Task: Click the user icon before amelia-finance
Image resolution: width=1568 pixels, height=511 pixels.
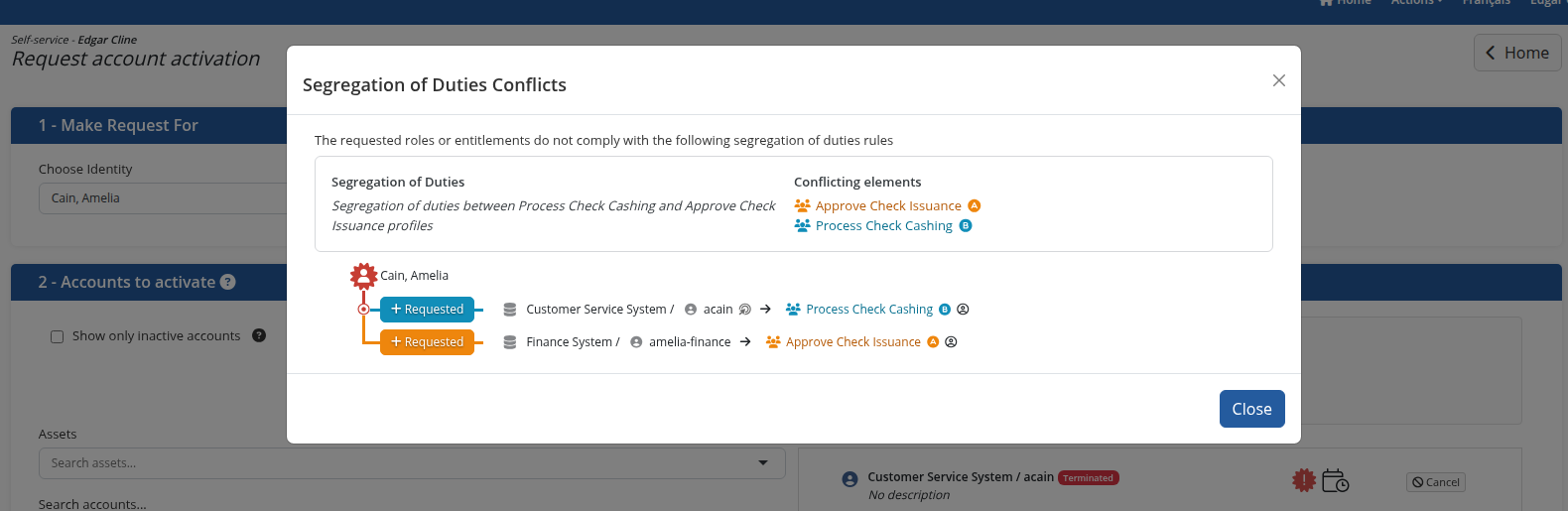Action: coord(636,342)
